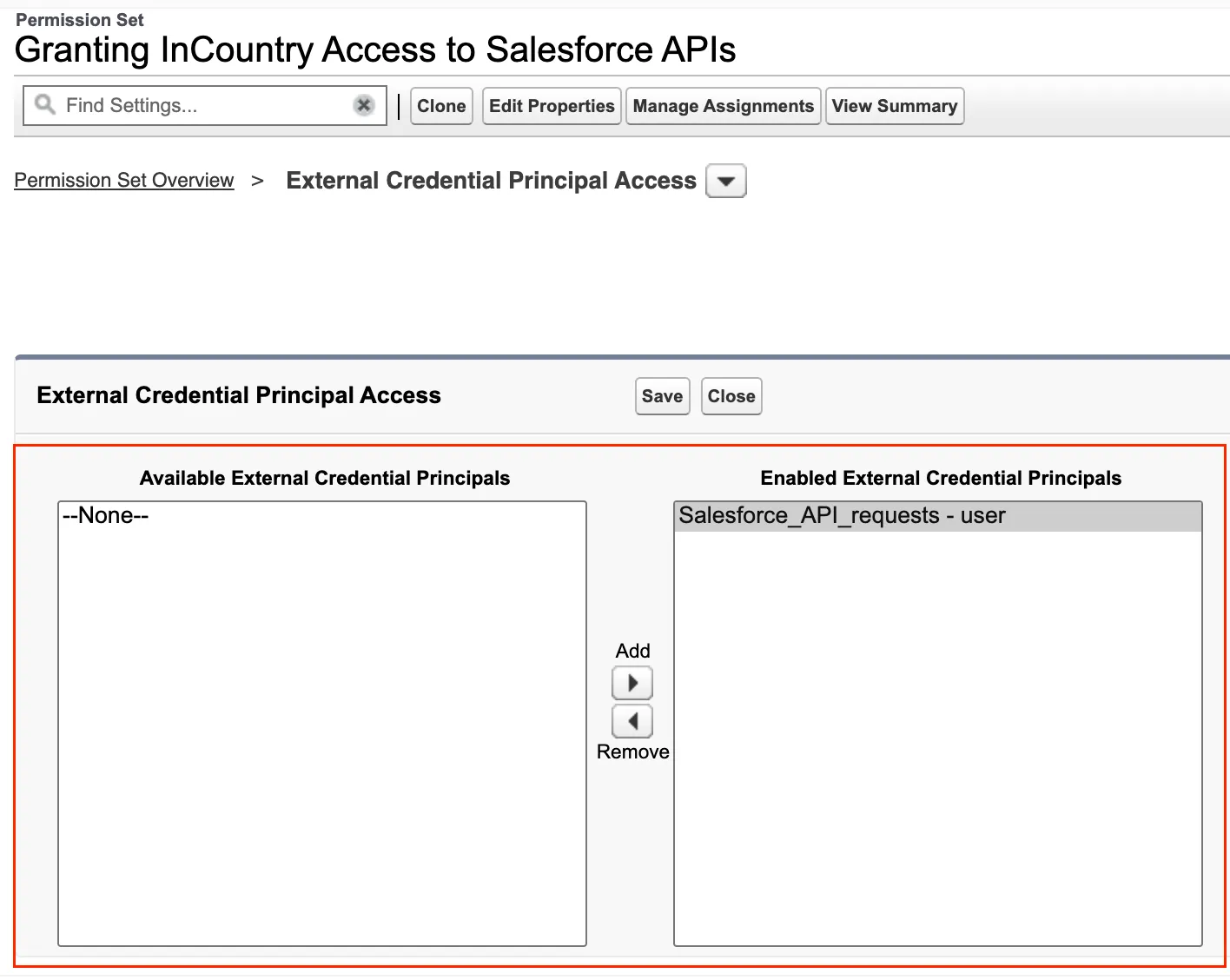
Task: Go to Permission Set Overview link
Action: 124,180
